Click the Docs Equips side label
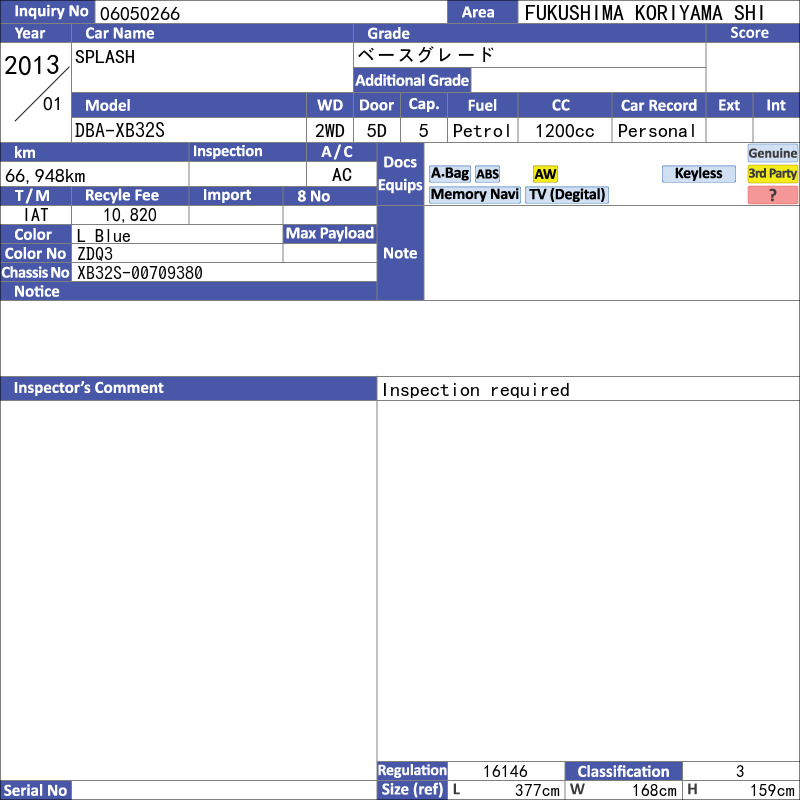 click(x=400, y=173)
